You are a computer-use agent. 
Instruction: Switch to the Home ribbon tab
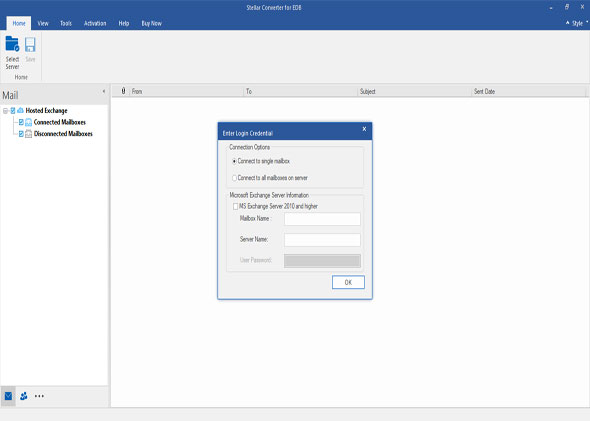click(x=19, y=23)
